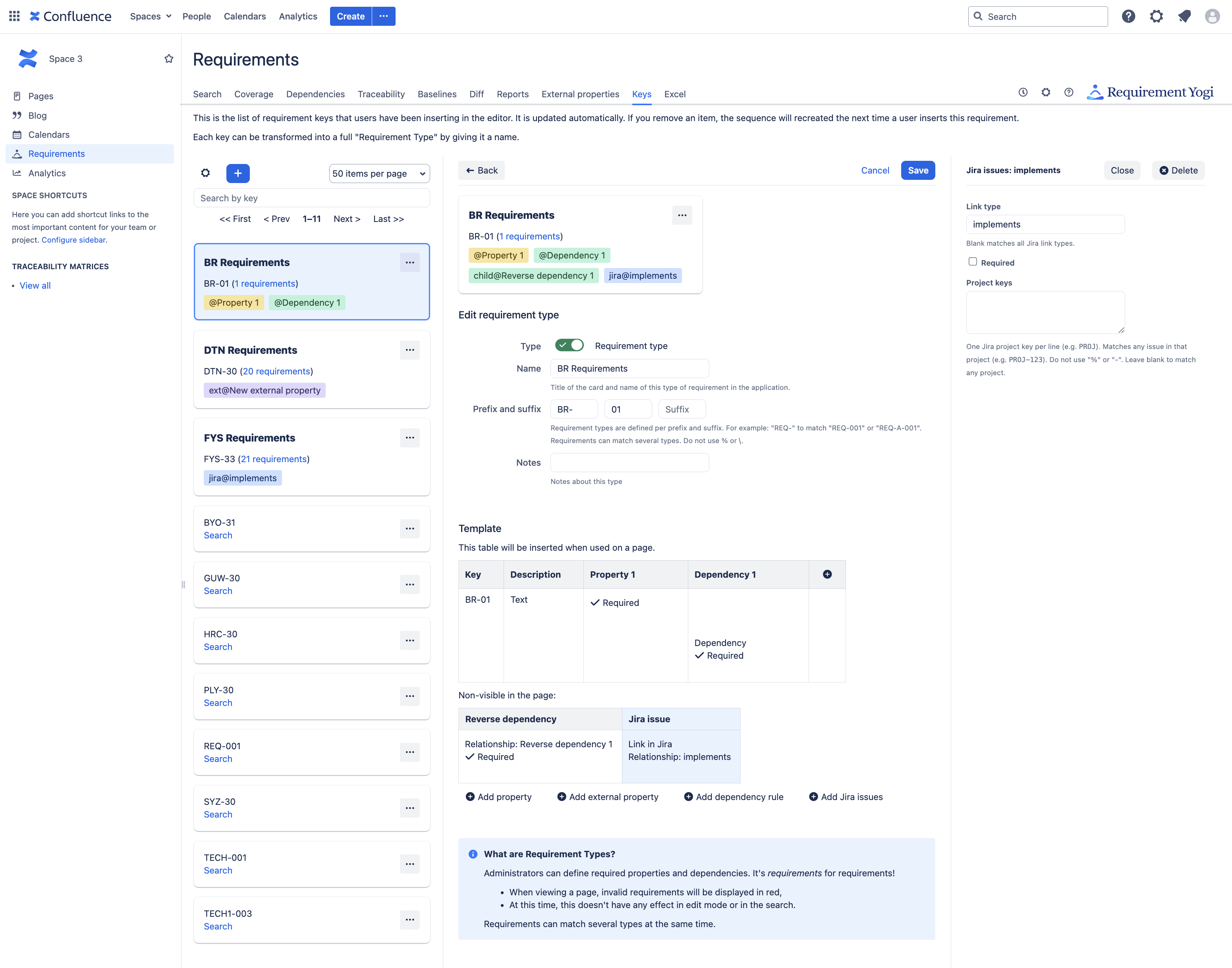This screenshot has width=1232, height=968.
Task: Click the Search by key field
Action: pyautogui.click(x=311, y=199)
